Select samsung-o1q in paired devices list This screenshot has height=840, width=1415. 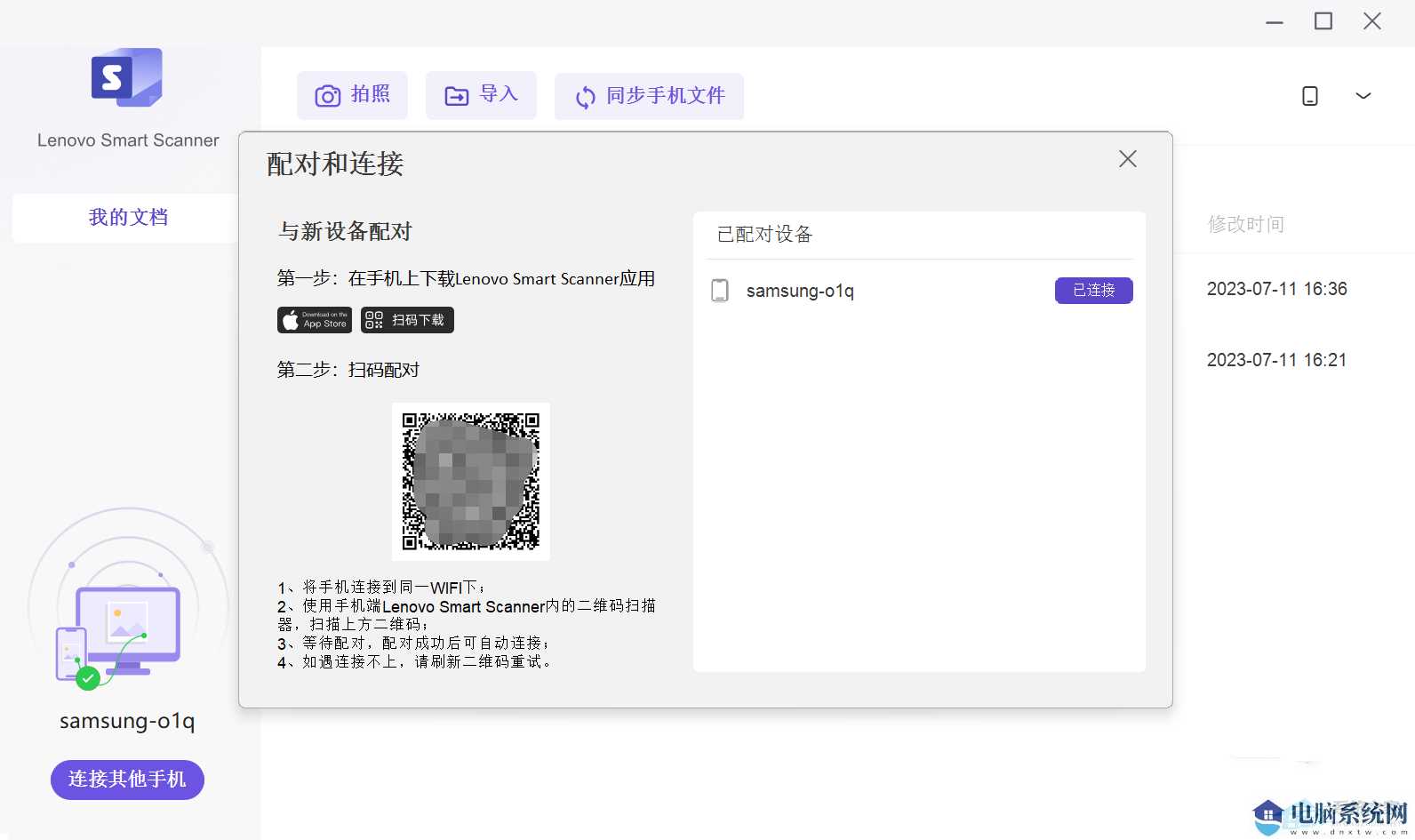coord(919,291)
